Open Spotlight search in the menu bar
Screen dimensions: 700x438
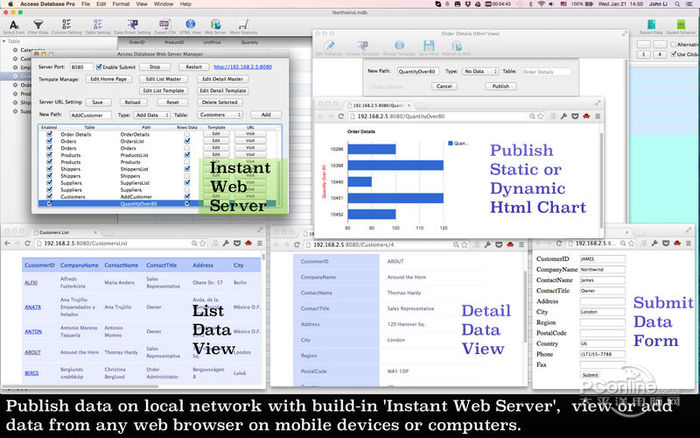[678, 4]
